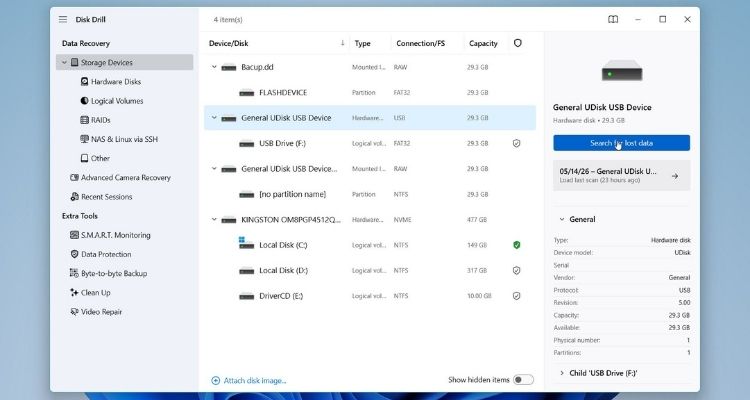Click the NVME connection cell
This screenshot has width=750, height=400.
pos(402,220)
